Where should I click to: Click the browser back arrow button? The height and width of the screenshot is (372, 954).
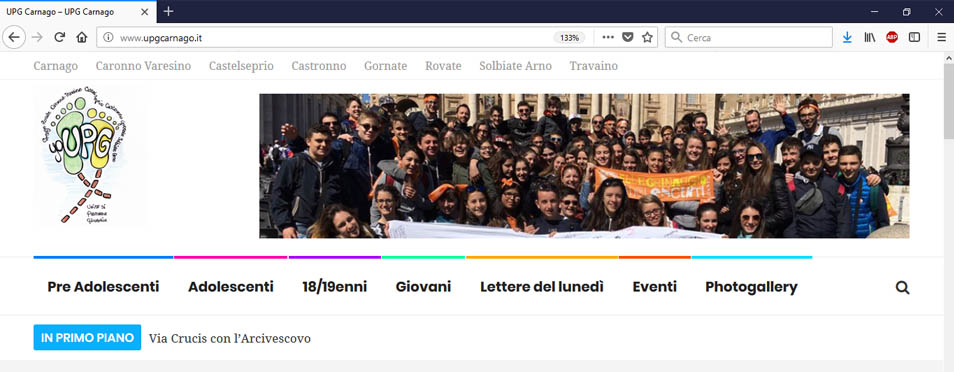(x=13, y=37)
